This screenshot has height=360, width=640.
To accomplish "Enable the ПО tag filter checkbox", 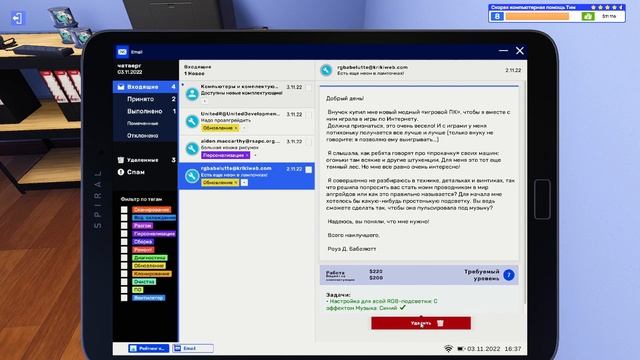I will coord(124,290).
